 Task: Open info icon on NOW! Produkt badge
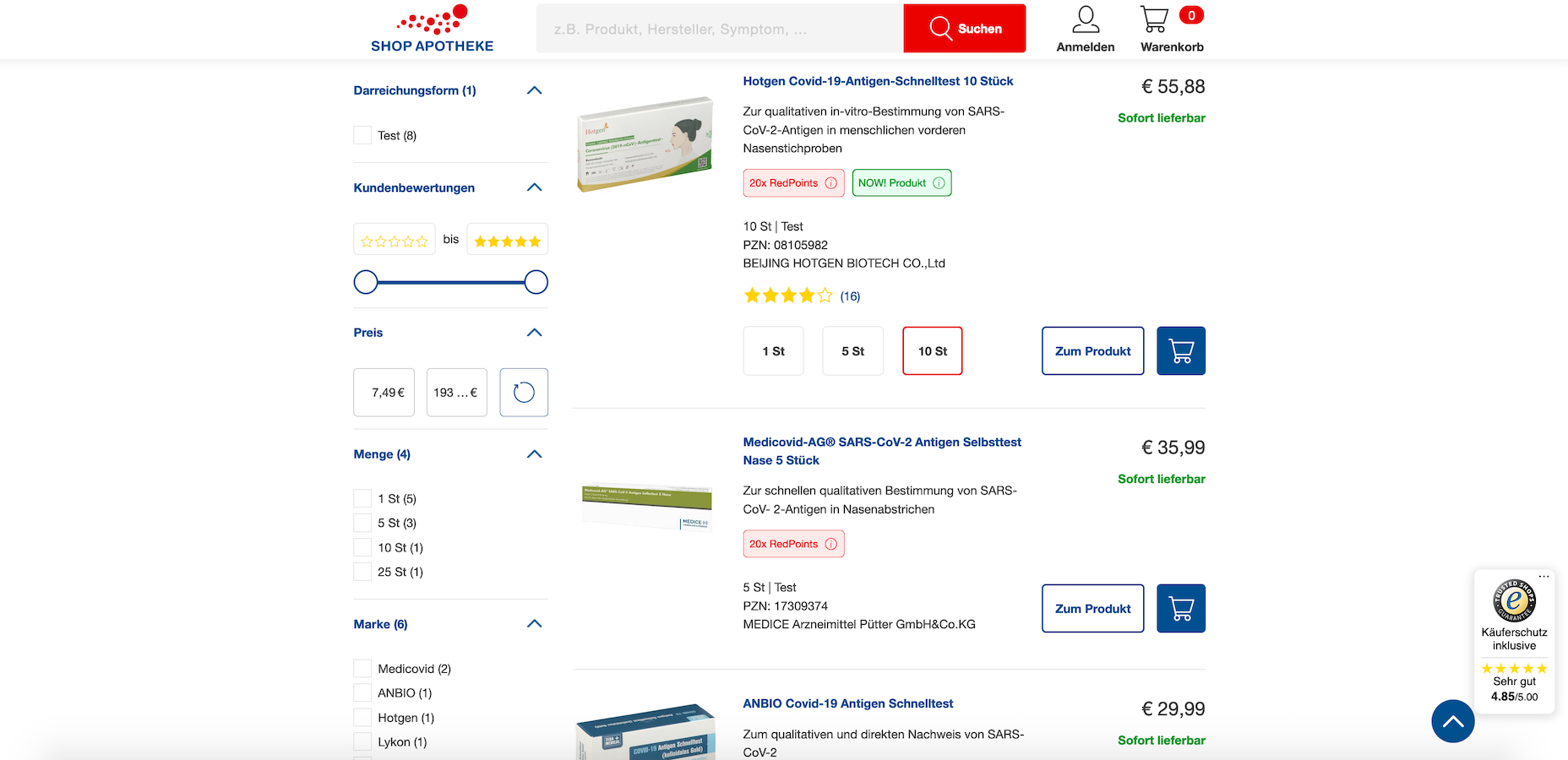point(939,183)
